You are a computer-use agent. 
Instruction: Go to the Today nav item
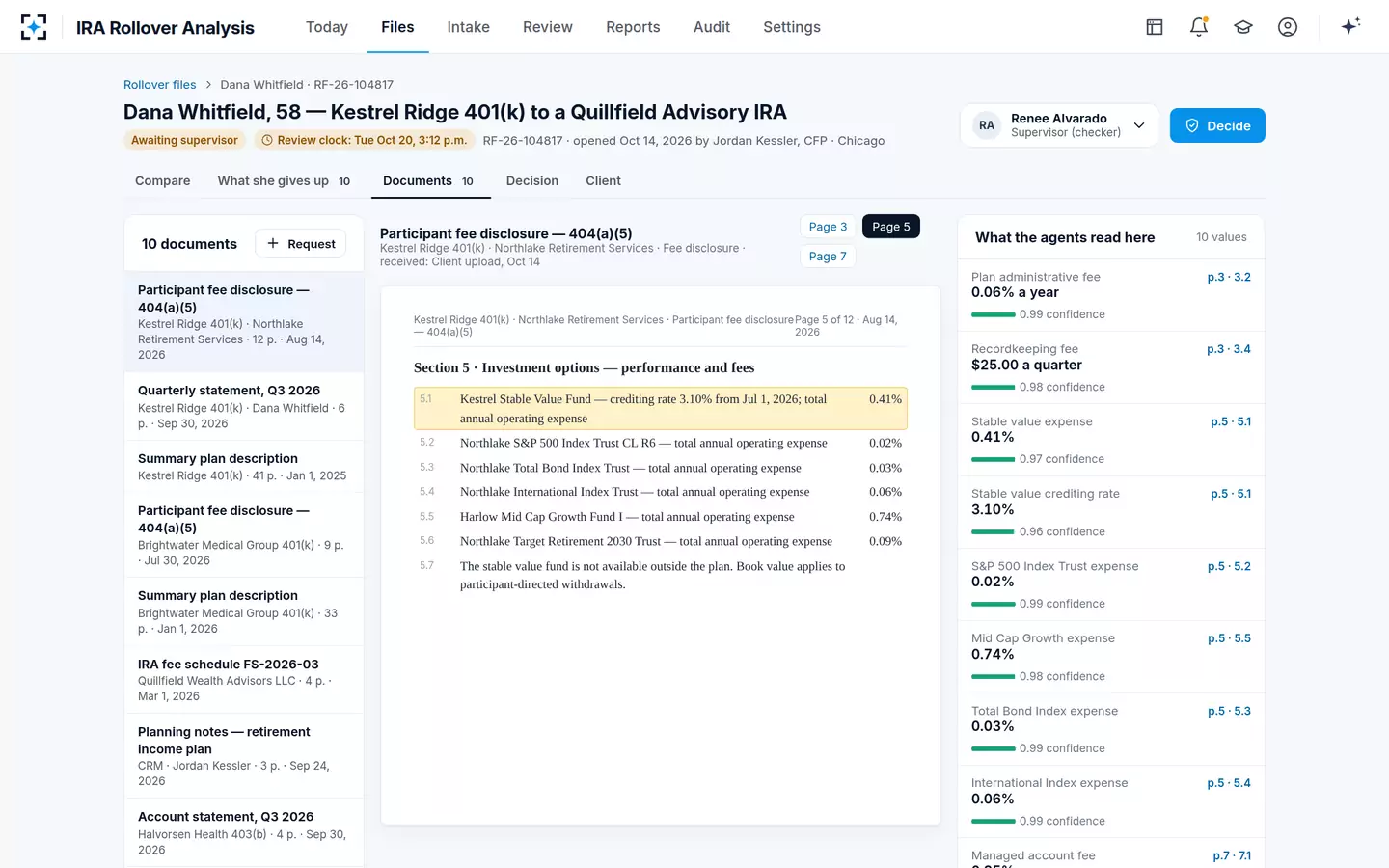point(327,27)
